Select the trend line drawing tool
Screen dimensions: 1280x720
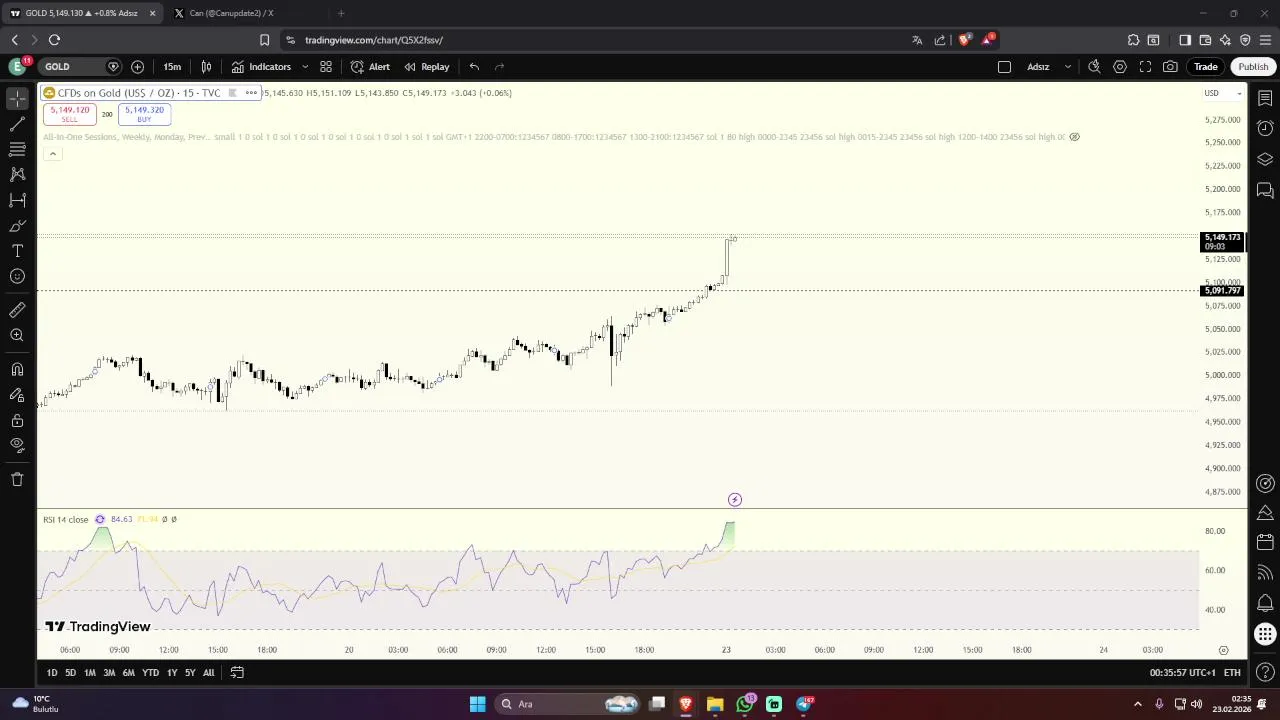click(x=17, y=124)
